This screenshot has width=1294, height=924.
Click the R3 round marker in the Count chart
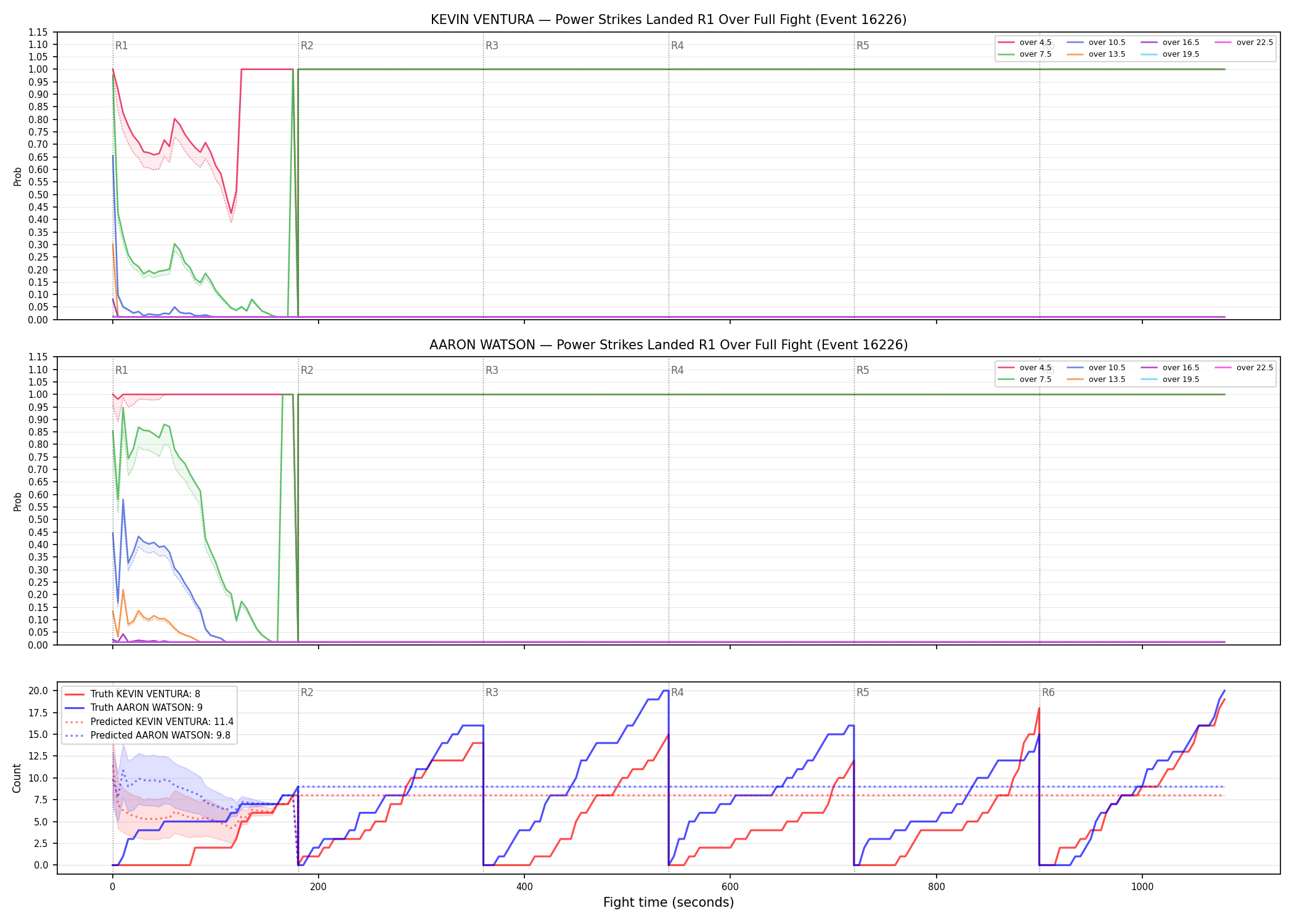tap(492, 692)
